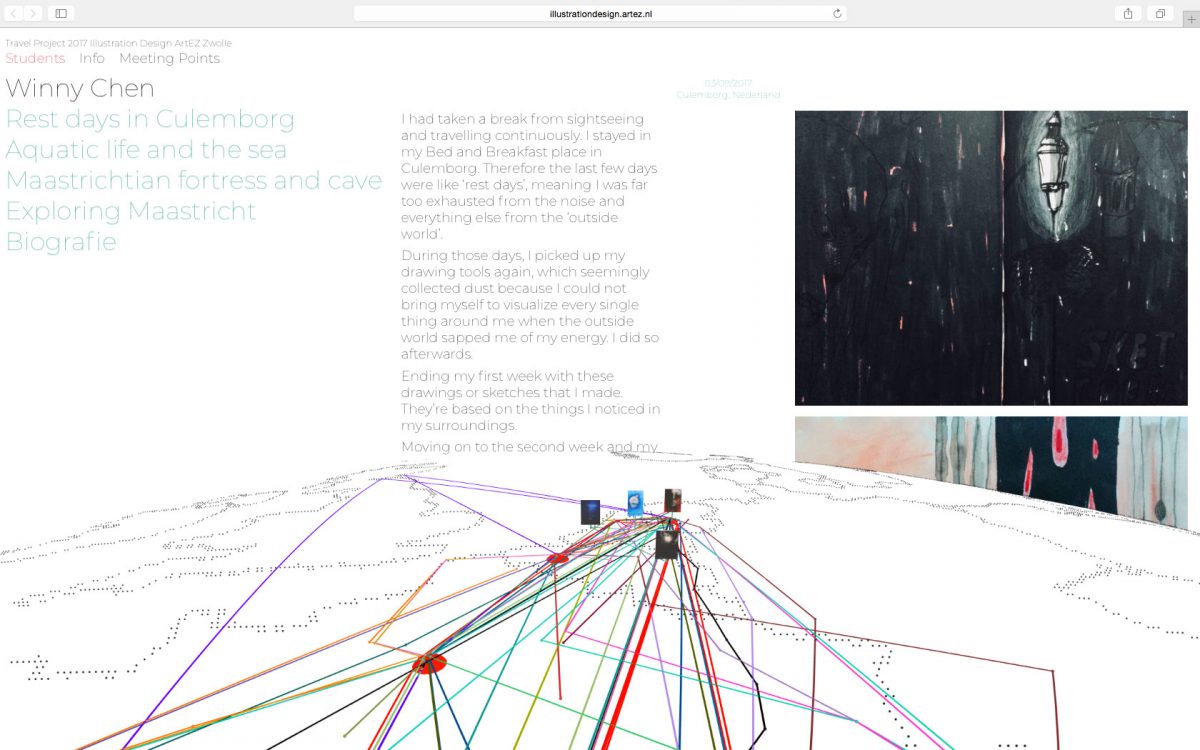Click the small red marker beside the map thumbnails
Screen dimensions: 1200x750
558,558
